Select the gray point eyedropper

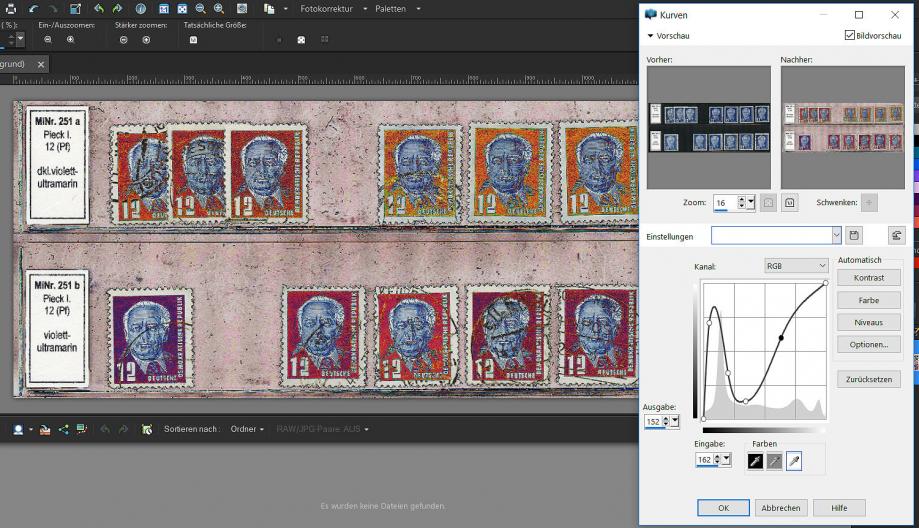coord(774,461)
